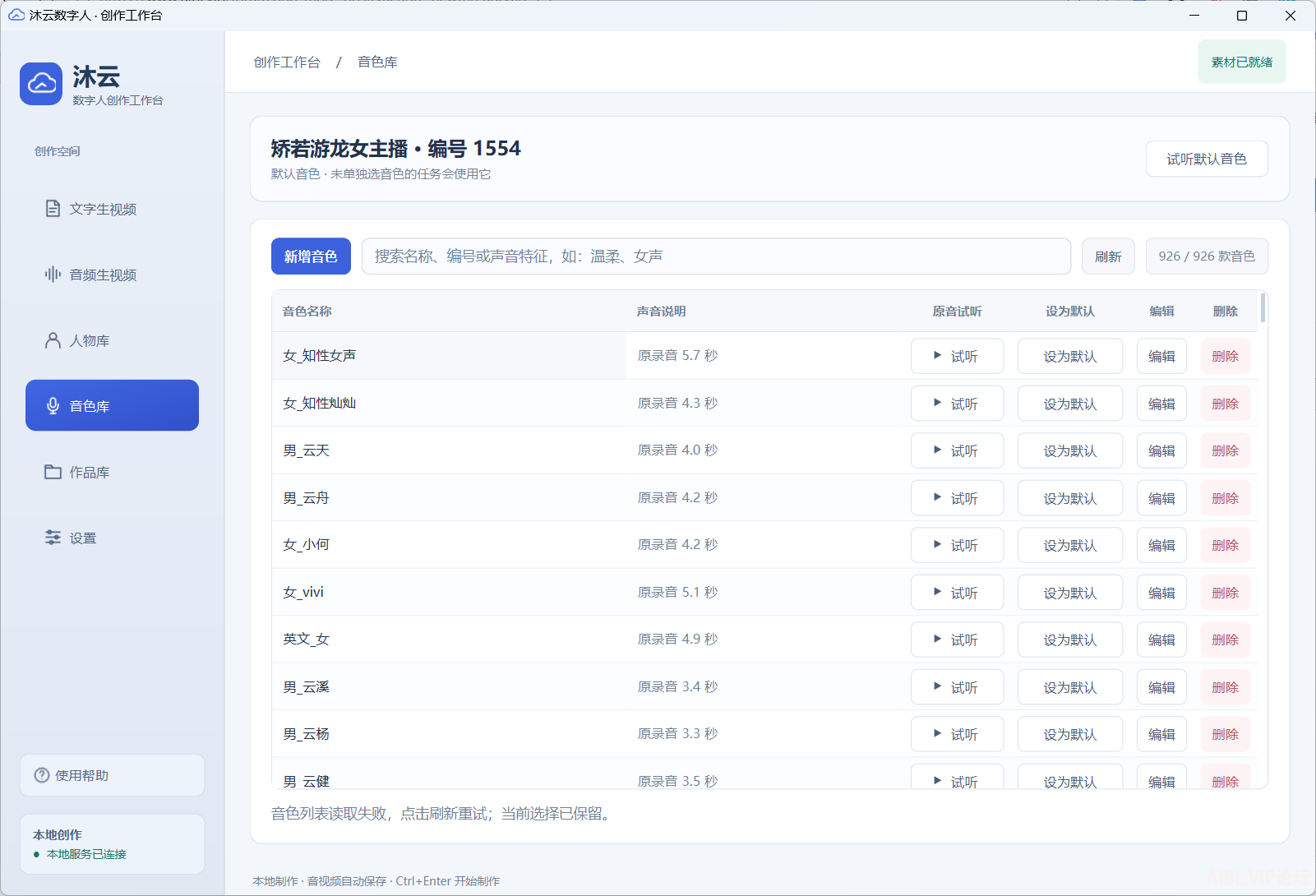Play 试听 for 英文_女
This screenshot has height=896, width=1316.
click(957, 640)
